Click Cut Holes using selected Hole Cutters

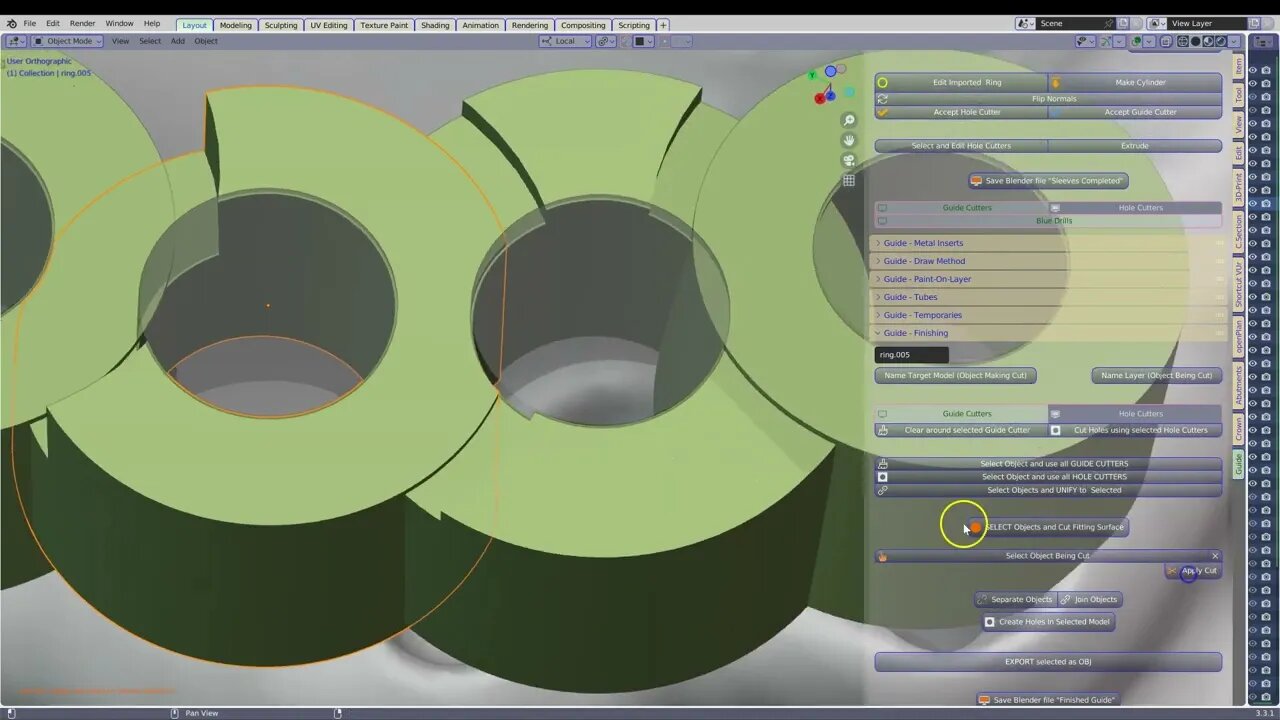pos(1135,430)
